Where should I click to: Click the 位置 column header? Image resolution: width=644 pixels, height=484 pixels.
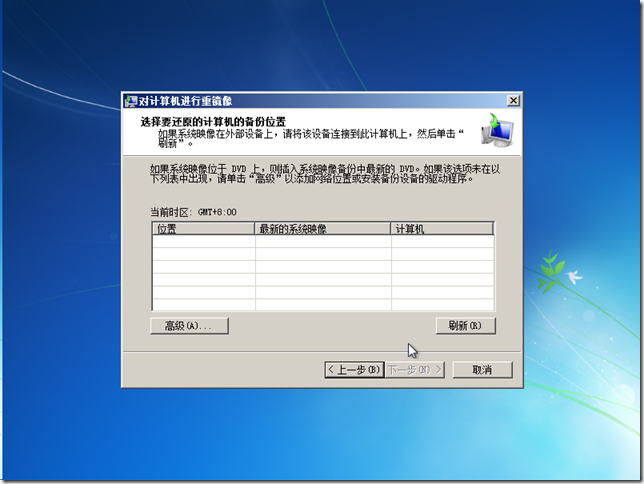(203, 229)
